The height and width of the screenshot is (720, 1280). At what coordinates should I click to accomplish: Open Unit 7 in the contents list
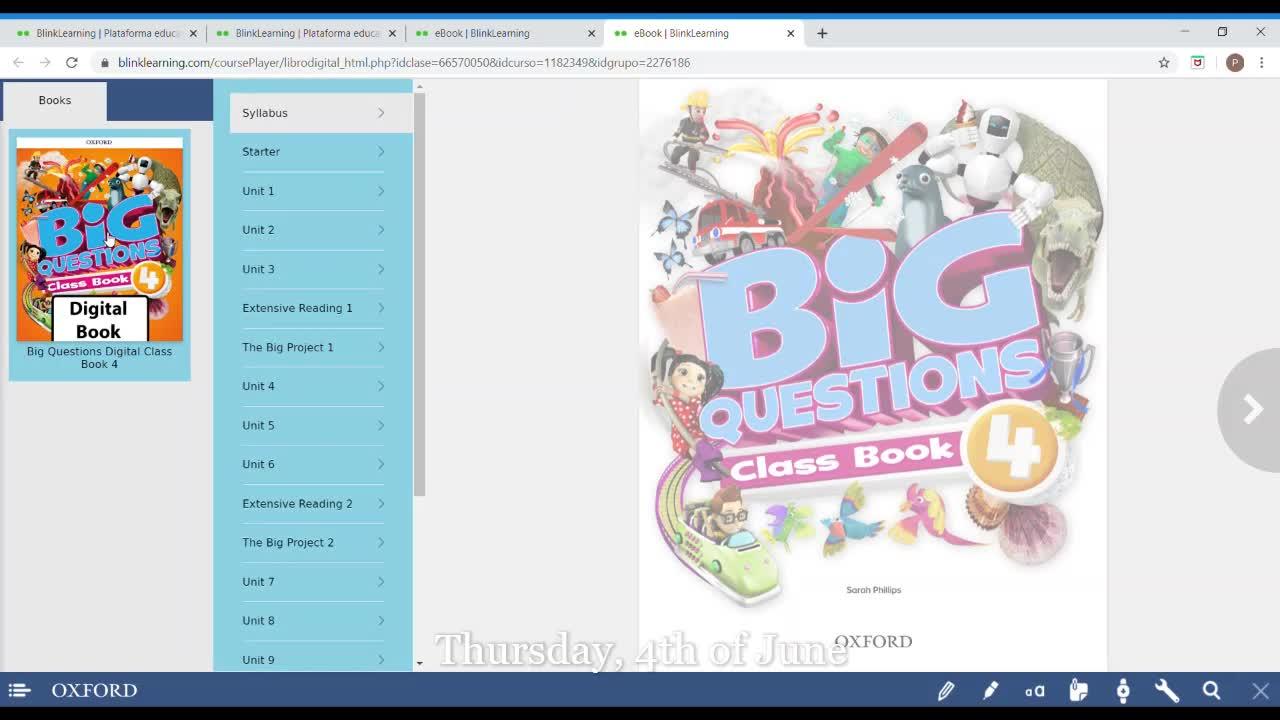(313, 581)
